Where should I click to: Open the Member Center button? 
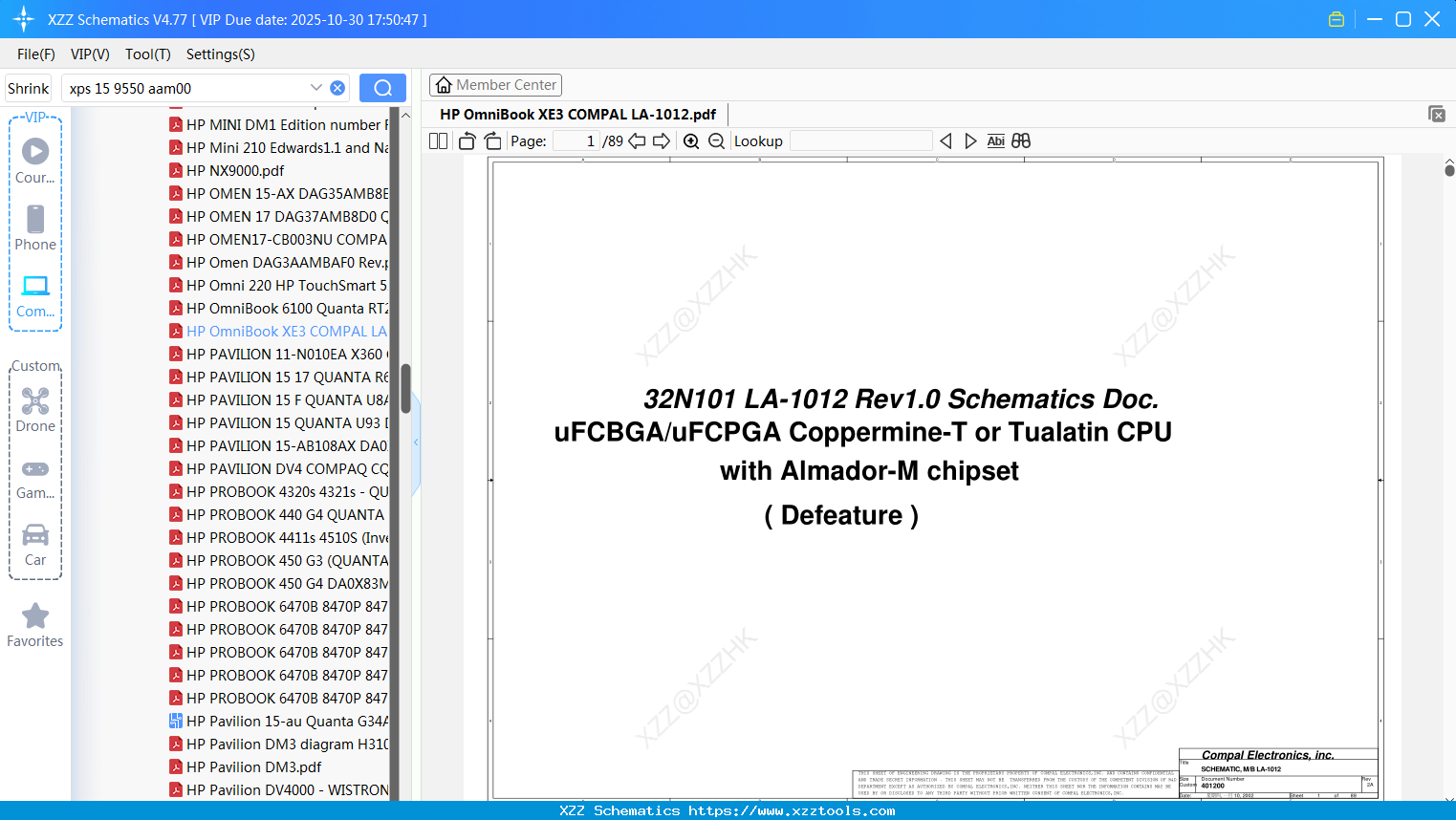click(495, 85)
